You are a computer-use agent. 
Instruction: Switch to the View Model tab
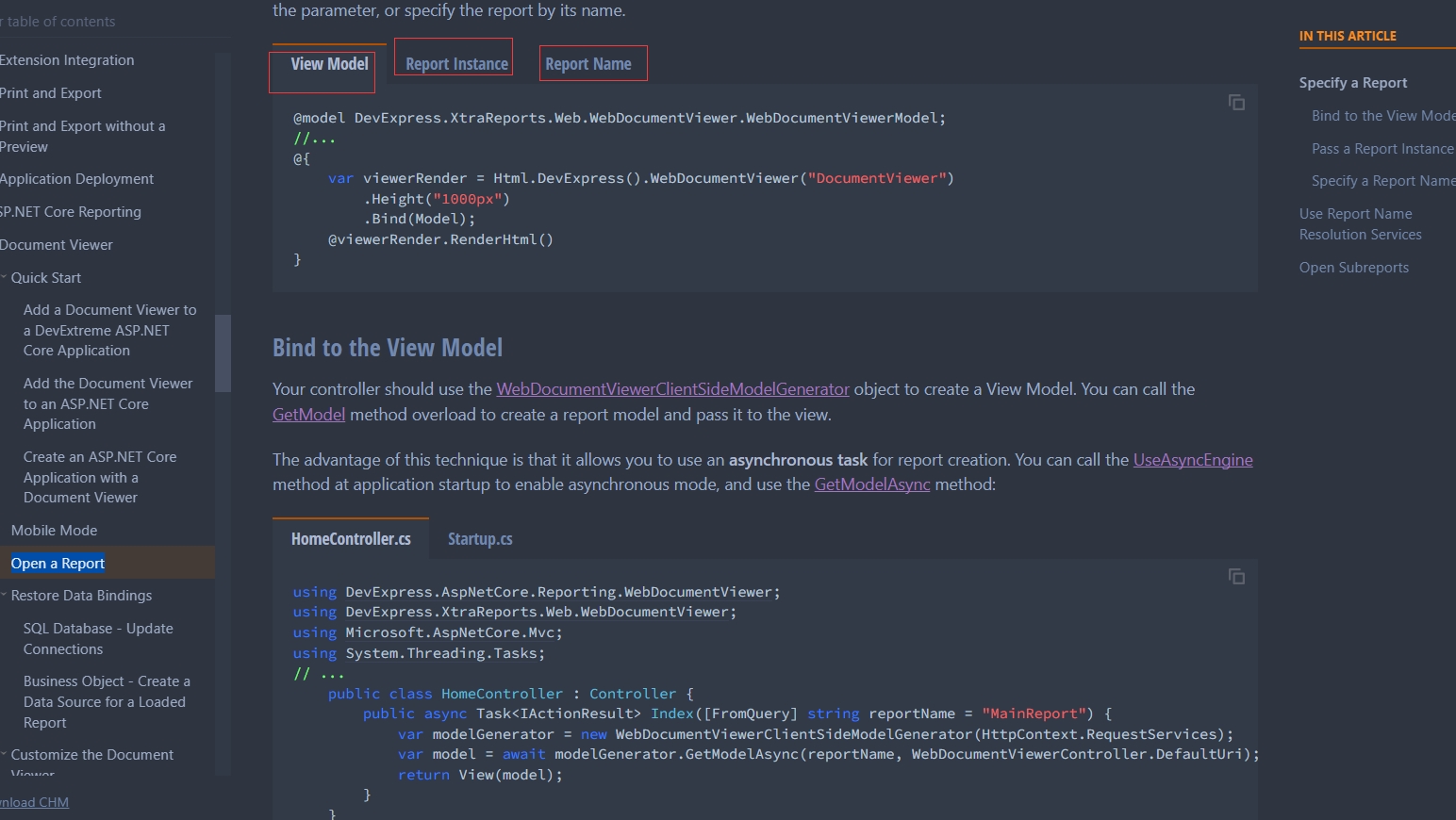click(329, 64)
